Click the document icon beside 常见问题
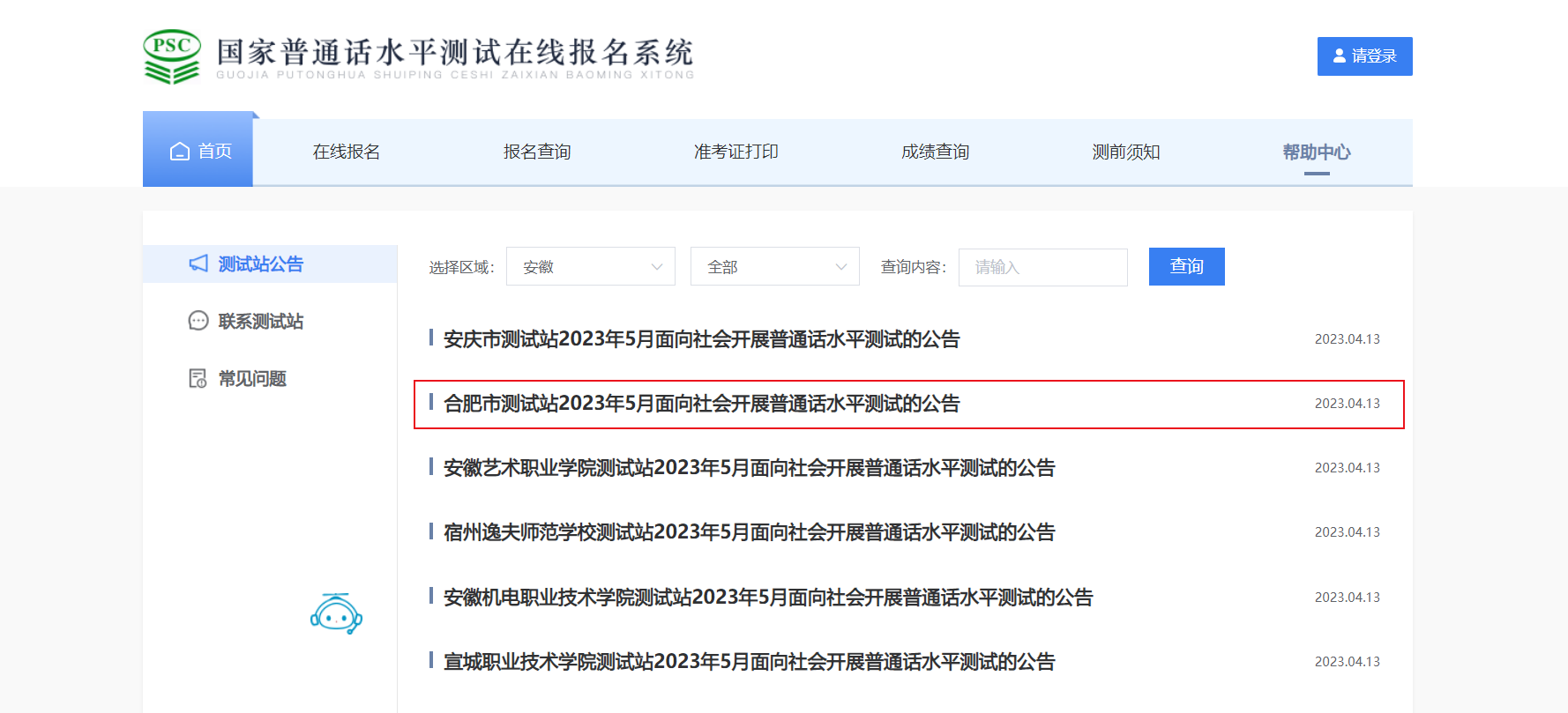1568x713 pixels. (x=198, y=378)
